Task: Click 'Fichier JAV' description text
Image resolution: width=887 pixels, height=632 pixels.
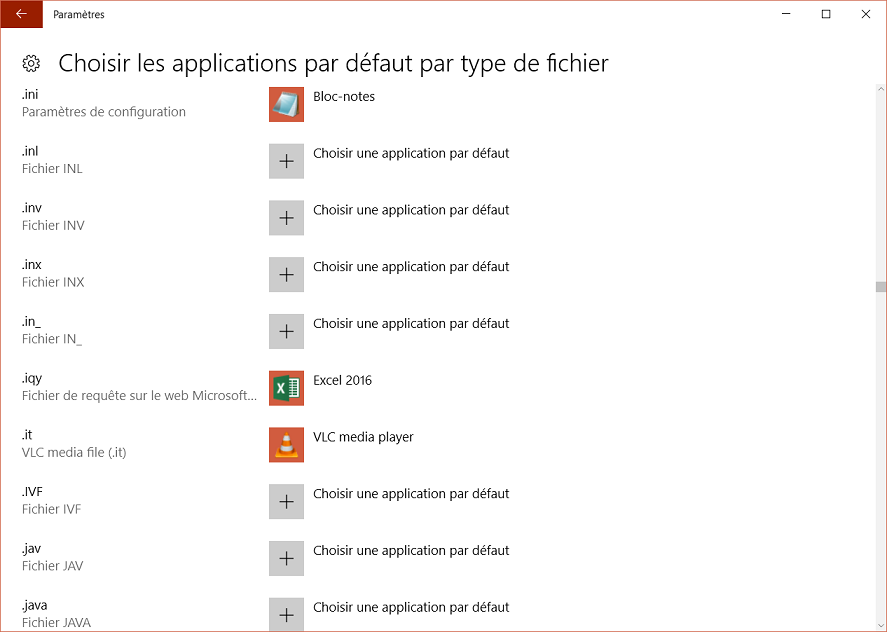Action: 53,566
